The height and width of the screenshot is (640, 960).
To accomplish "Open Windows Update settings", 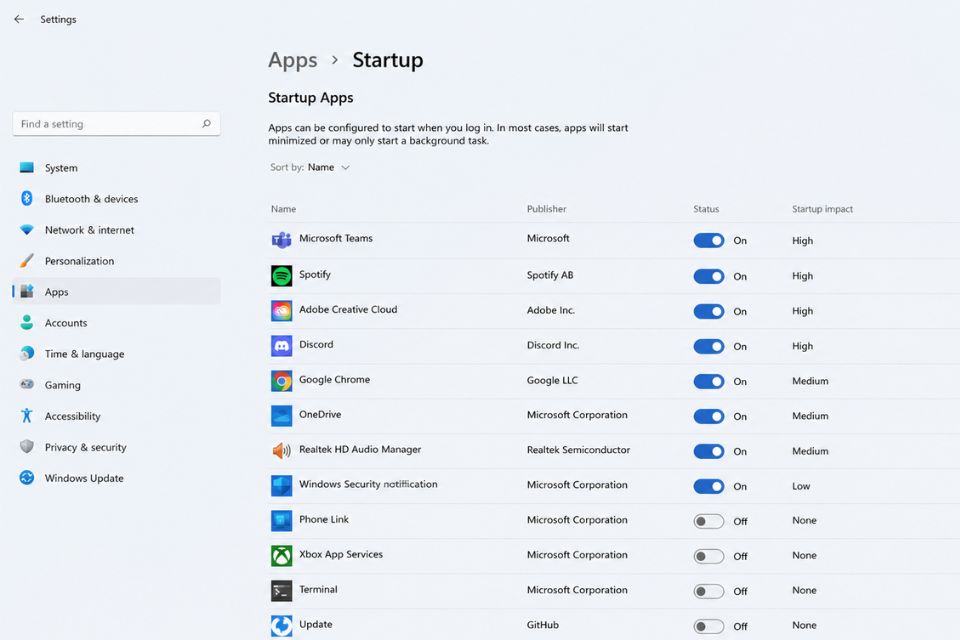I will click(x=116, y=478).
